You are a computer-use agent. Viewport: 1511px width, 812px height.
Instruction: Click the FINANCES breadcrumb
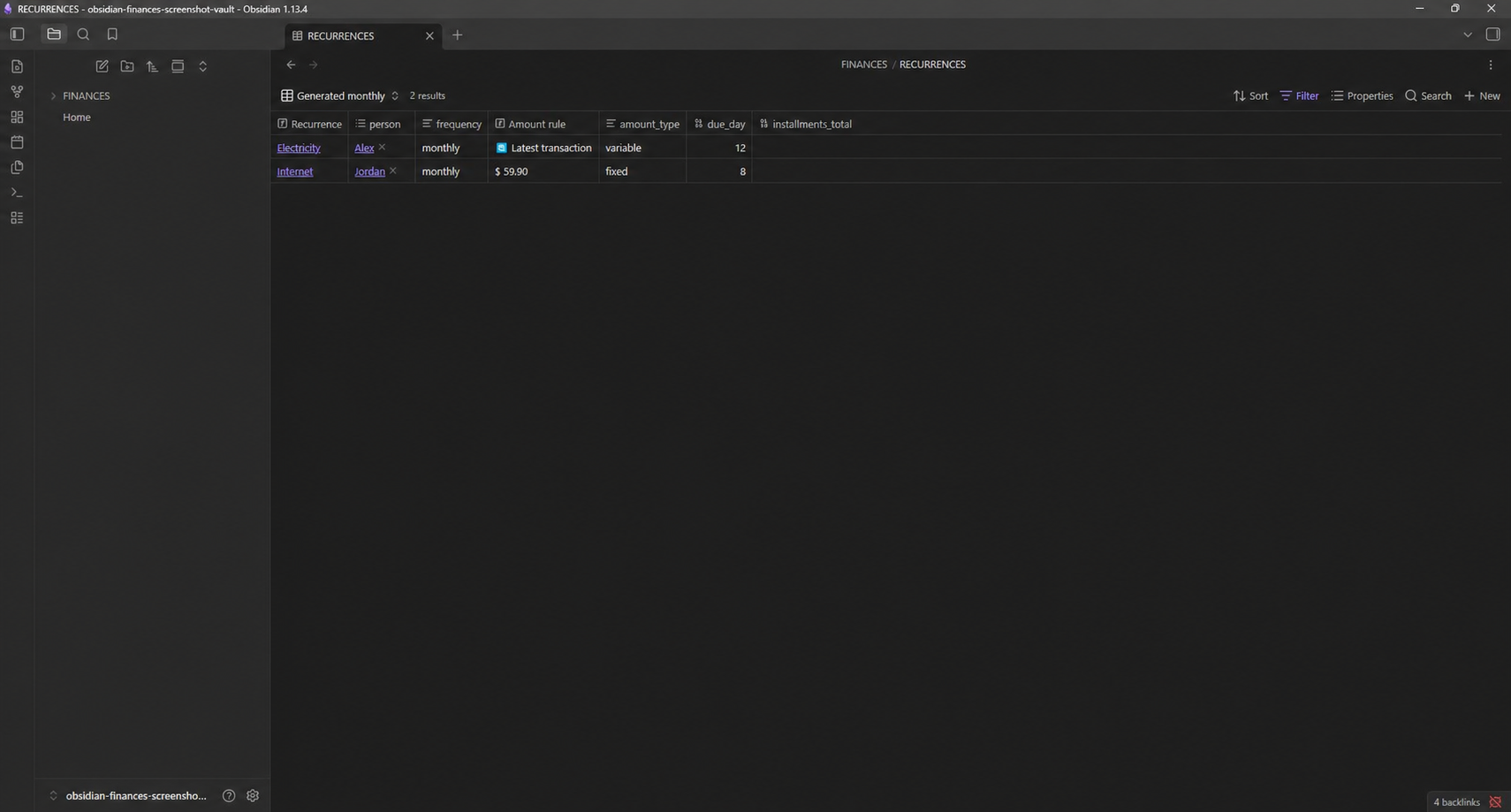pos(863,65)
